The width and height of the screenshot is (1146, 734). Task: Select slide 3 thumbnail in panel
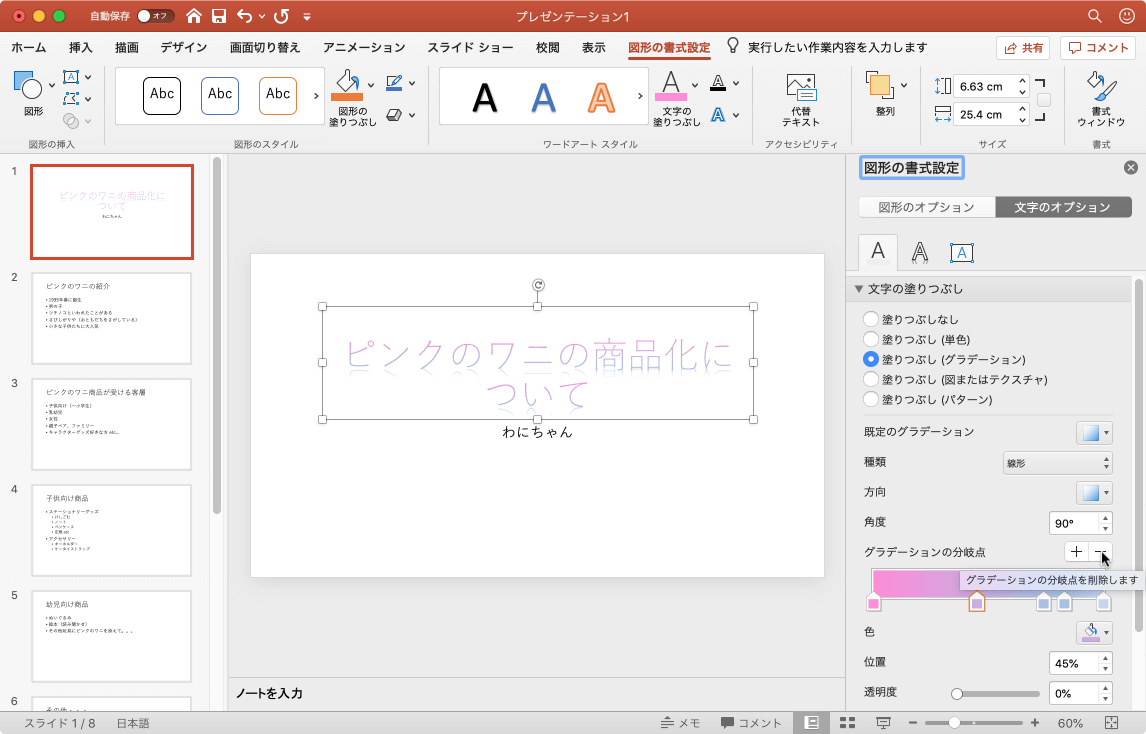click(x=111, y=424)
